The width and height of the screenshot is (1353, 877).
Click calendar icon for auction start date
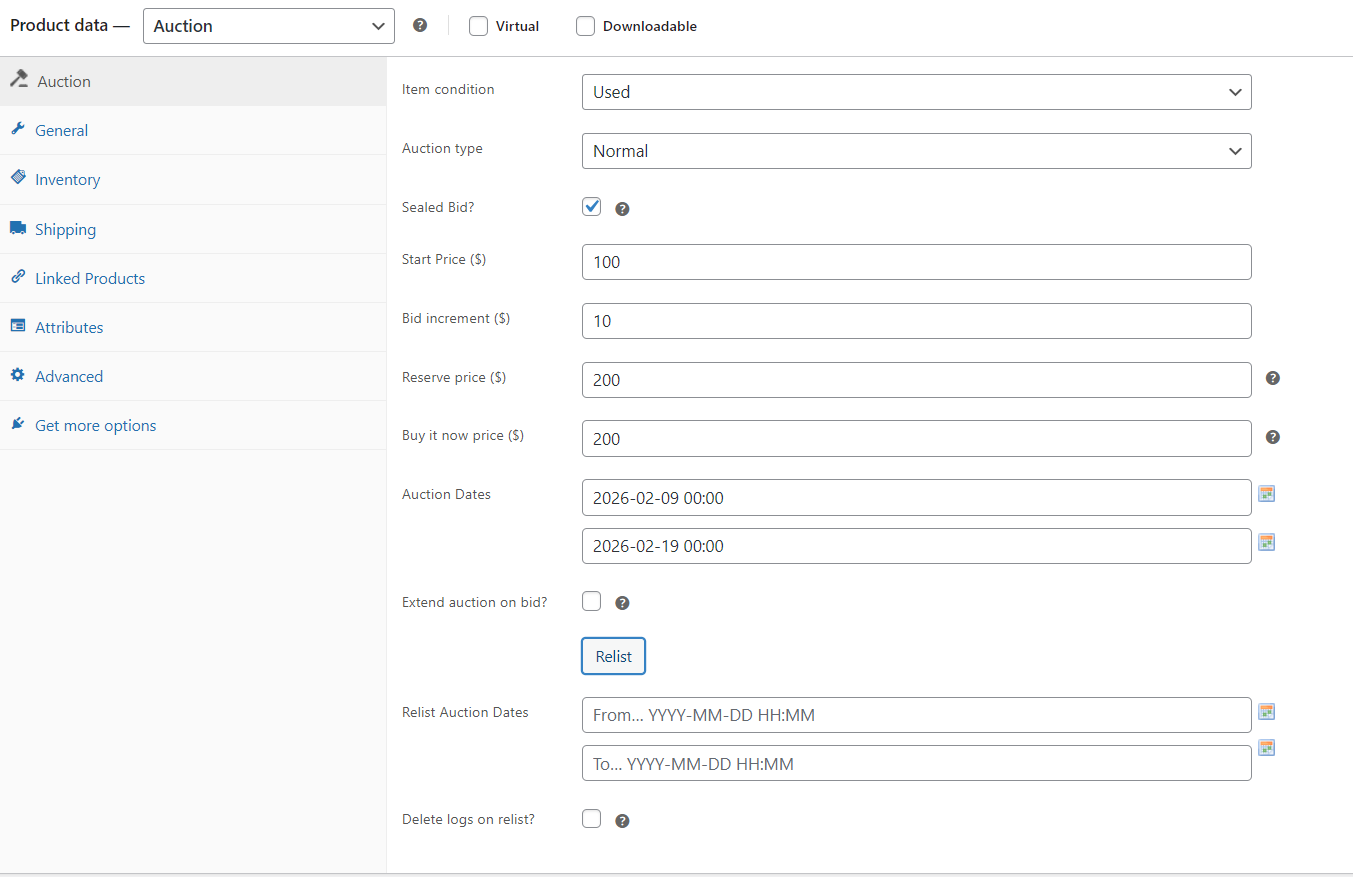point(1266,493)
